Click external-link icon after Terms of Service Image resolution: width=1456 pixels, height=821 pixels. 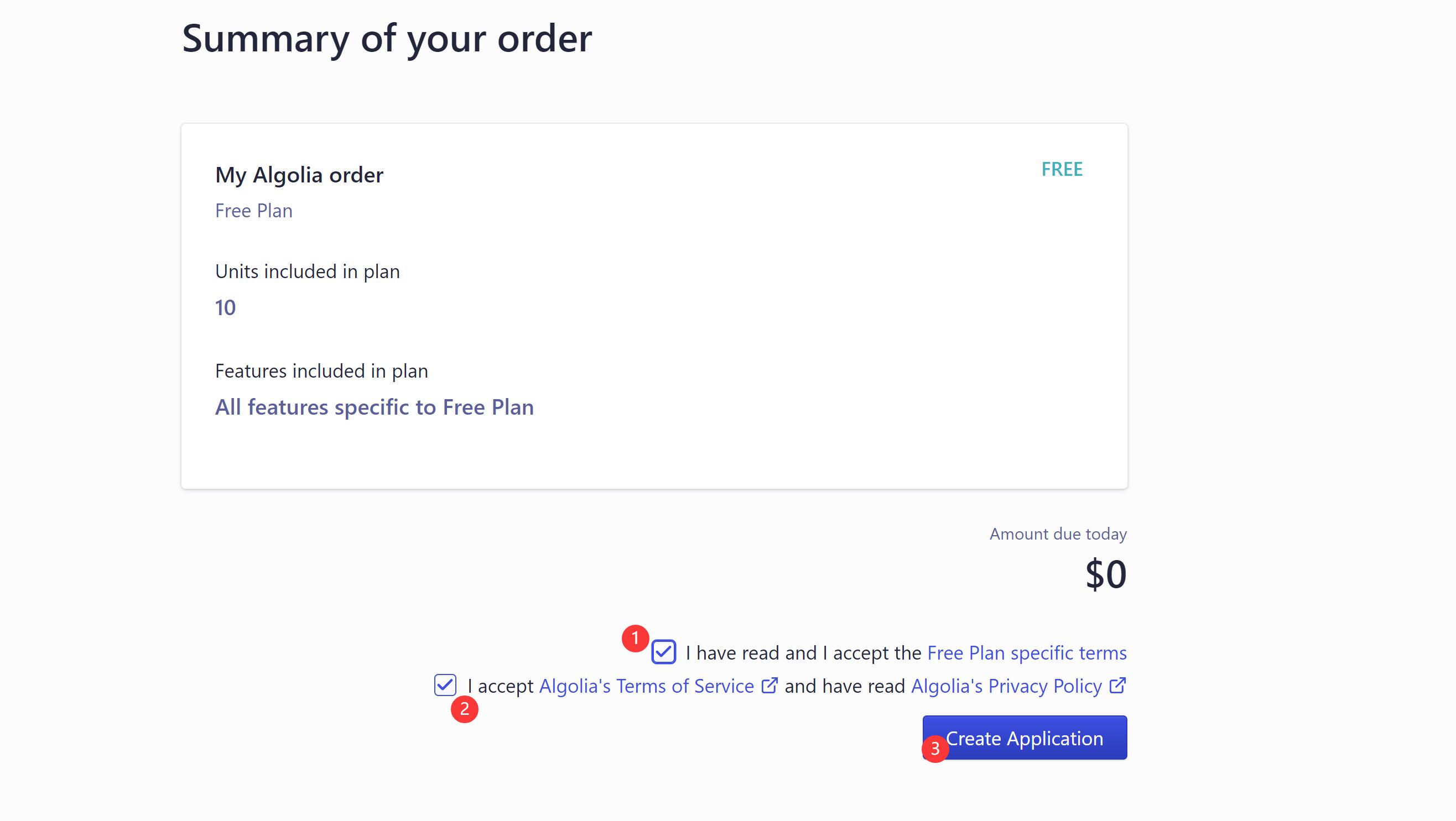click(x=769, y=686)
